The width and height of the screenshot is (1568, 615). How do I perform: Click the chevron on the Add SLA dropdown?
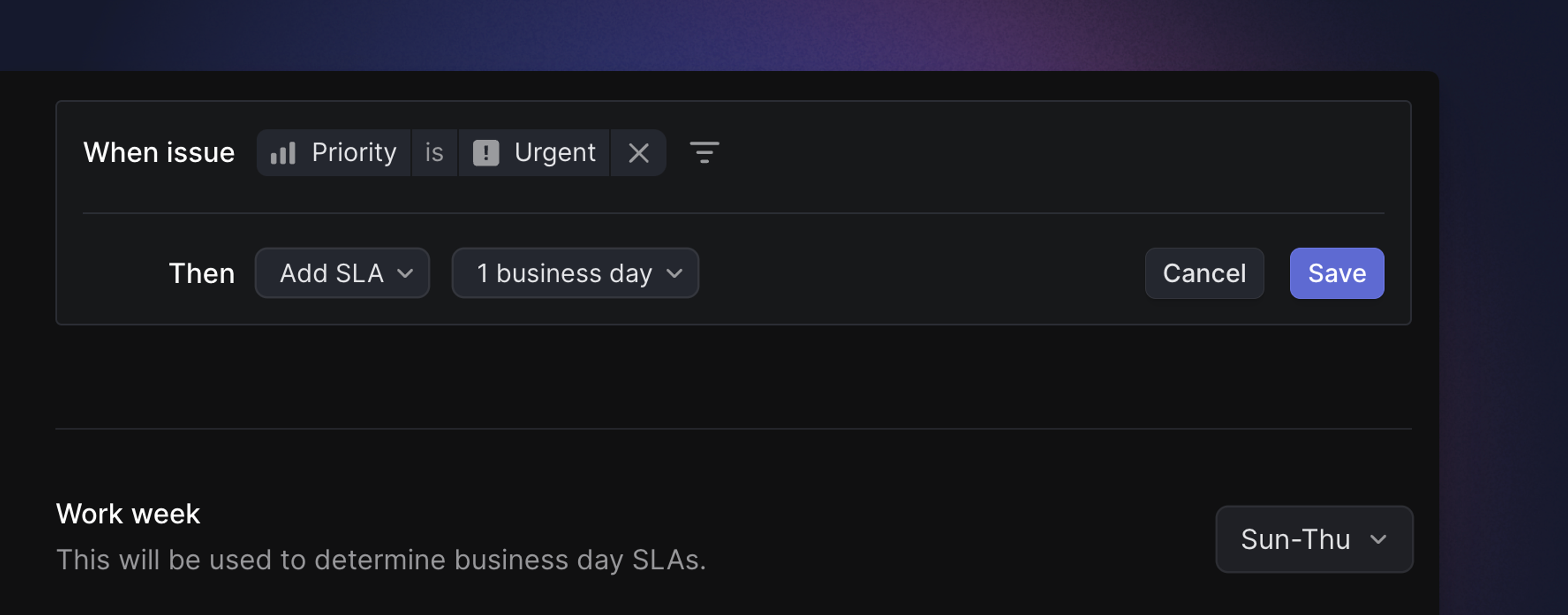point(407,273)
